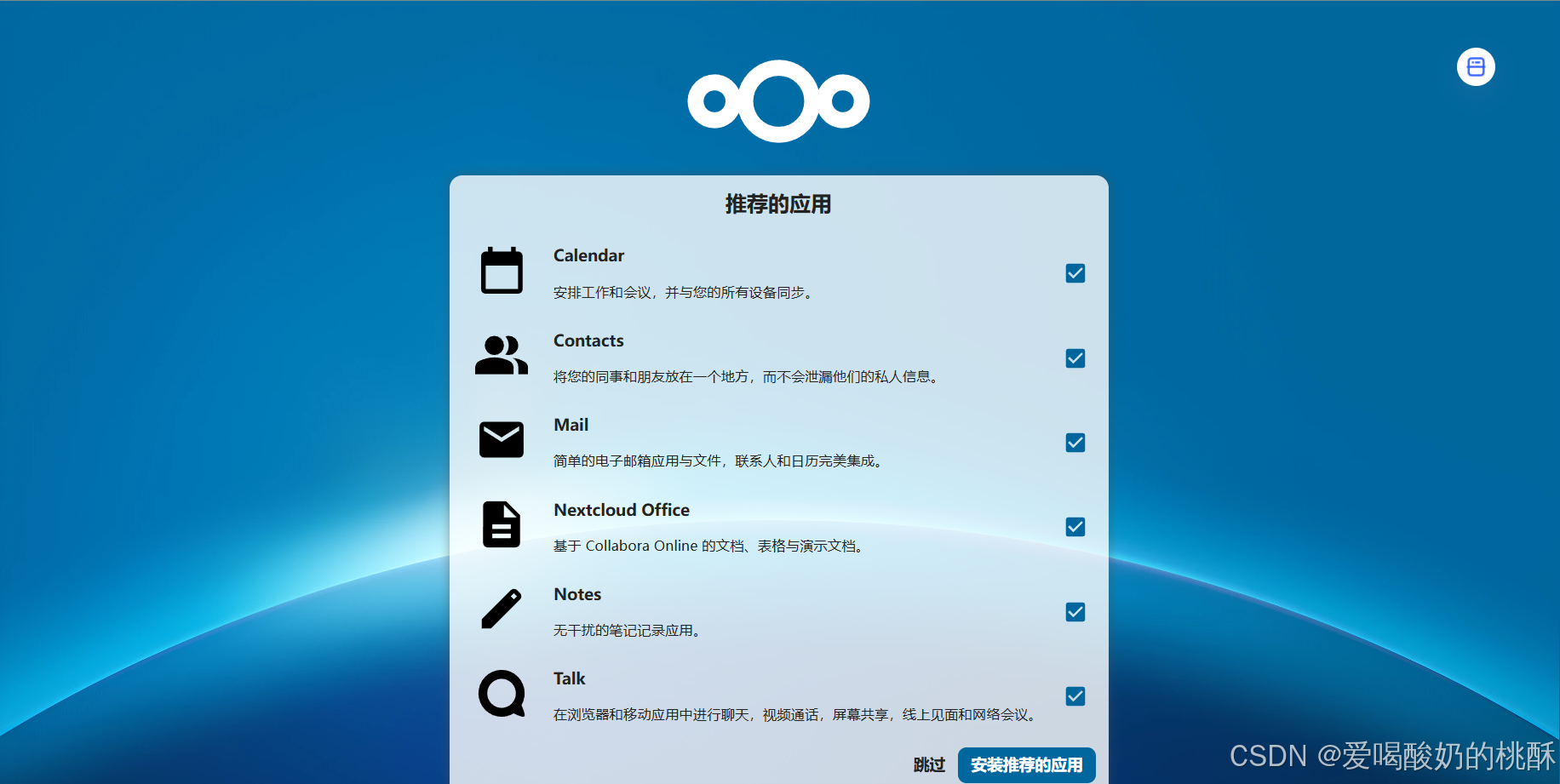Toggle the Nextcloud Office checkbox
The image size is (1560, 784).
tap(1075, 527)
